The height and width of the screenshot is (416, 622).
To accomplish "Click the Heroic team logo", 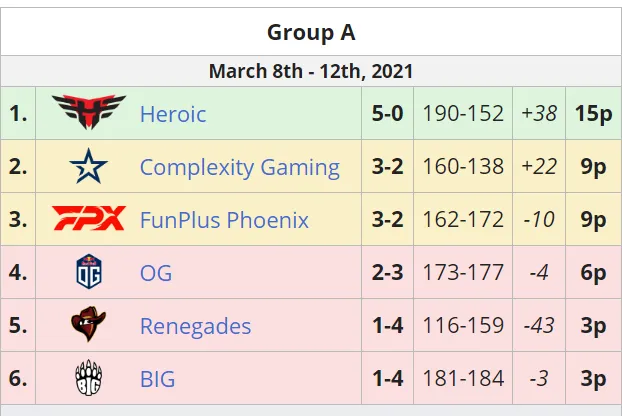I will [x=89, y=112].
